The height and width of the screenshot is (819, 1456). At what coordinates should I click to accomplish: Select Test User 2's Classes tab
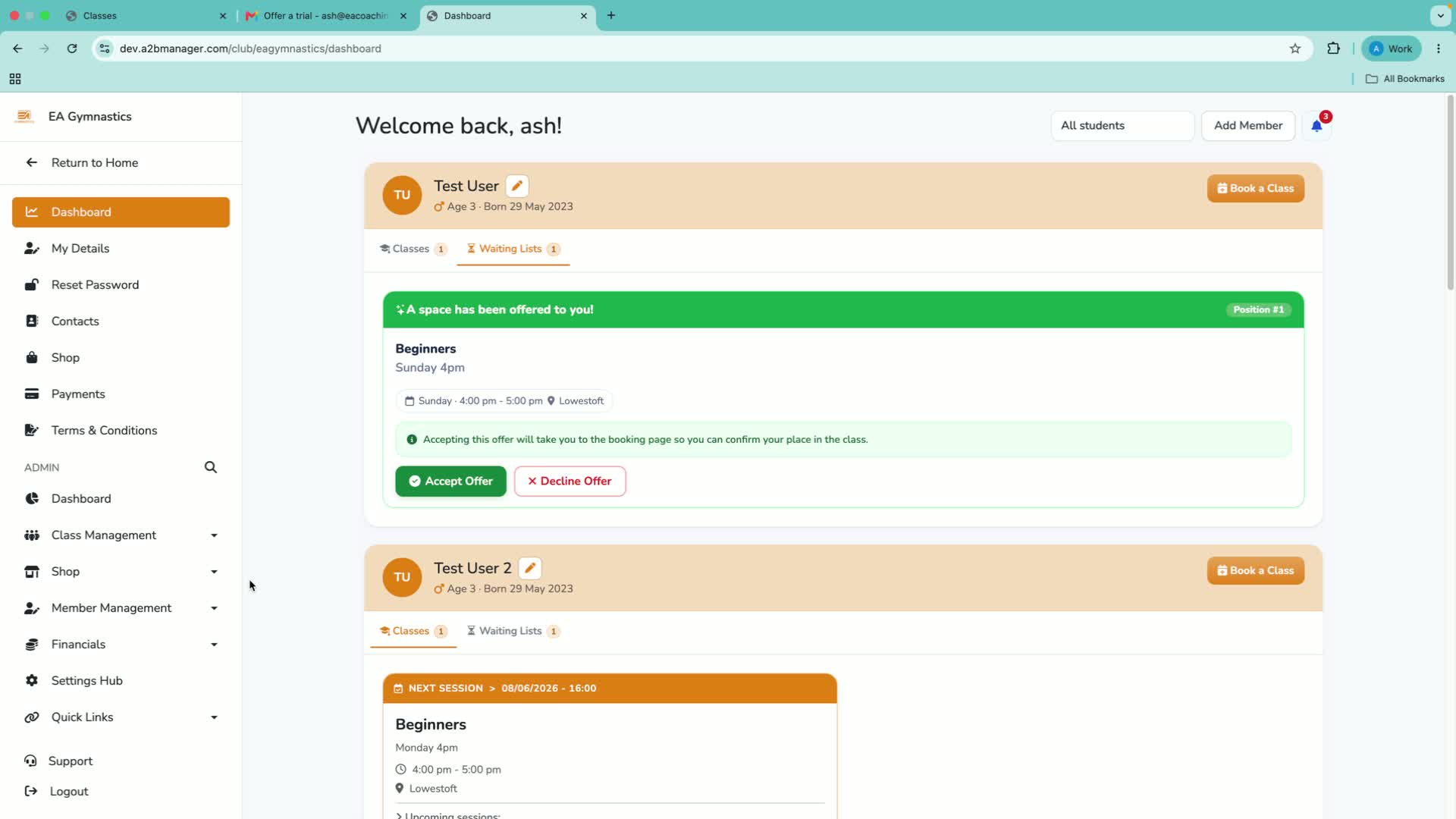click(x=413, y=631)
